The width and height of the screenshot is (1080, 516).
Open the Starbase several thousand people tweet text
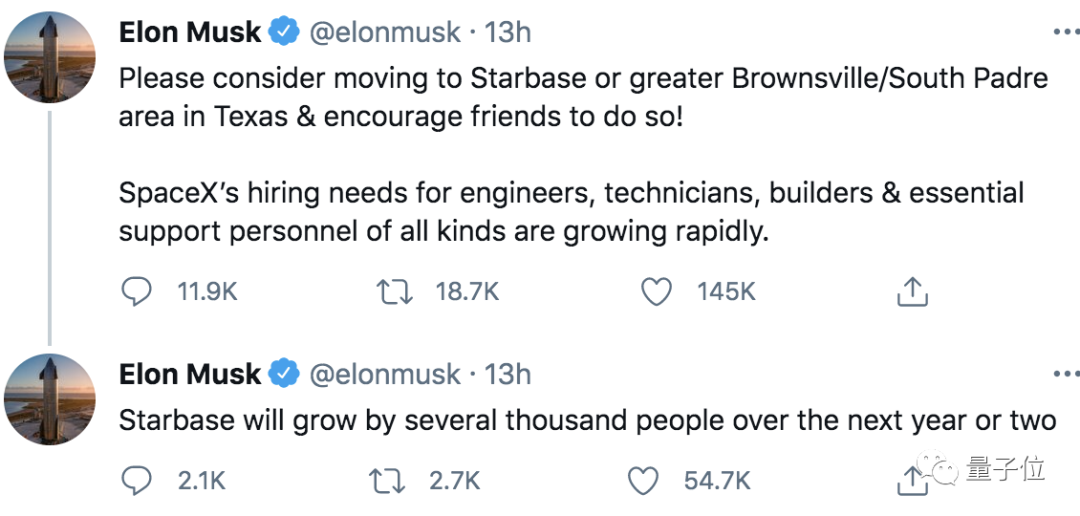point(587,420)
